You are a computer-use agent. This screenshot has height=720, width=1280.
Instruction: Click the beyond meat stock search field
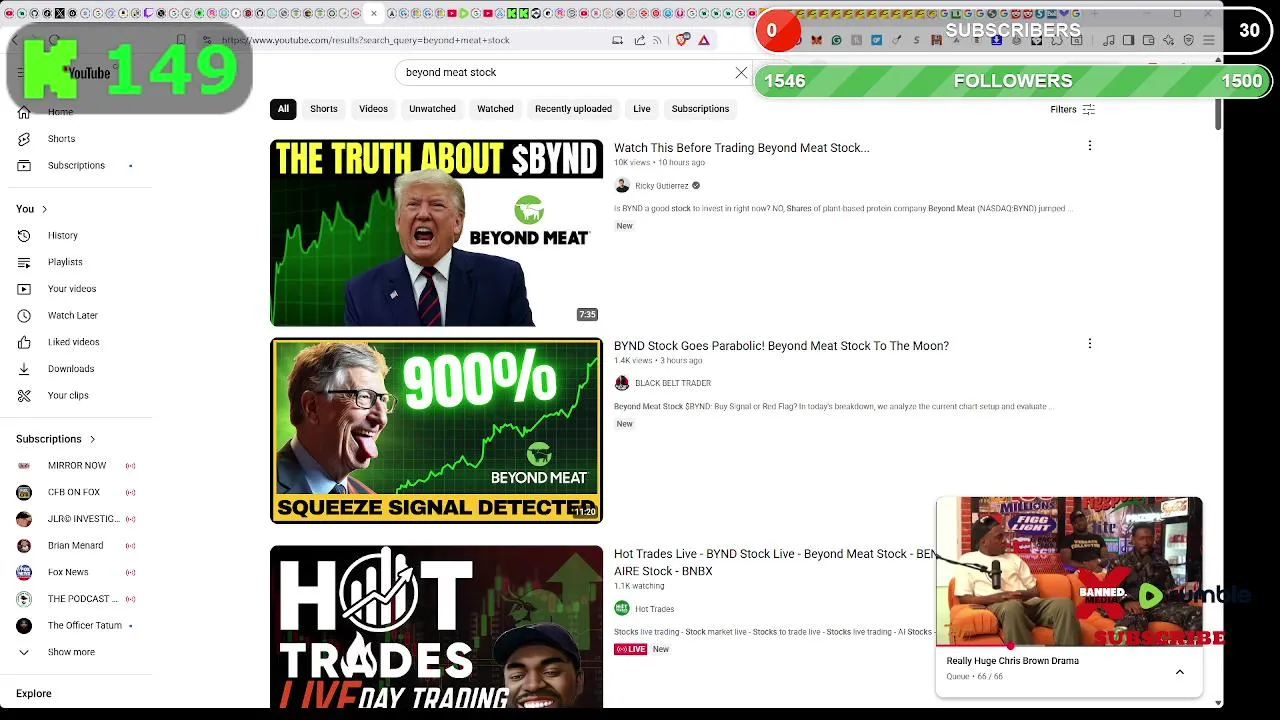565,73
